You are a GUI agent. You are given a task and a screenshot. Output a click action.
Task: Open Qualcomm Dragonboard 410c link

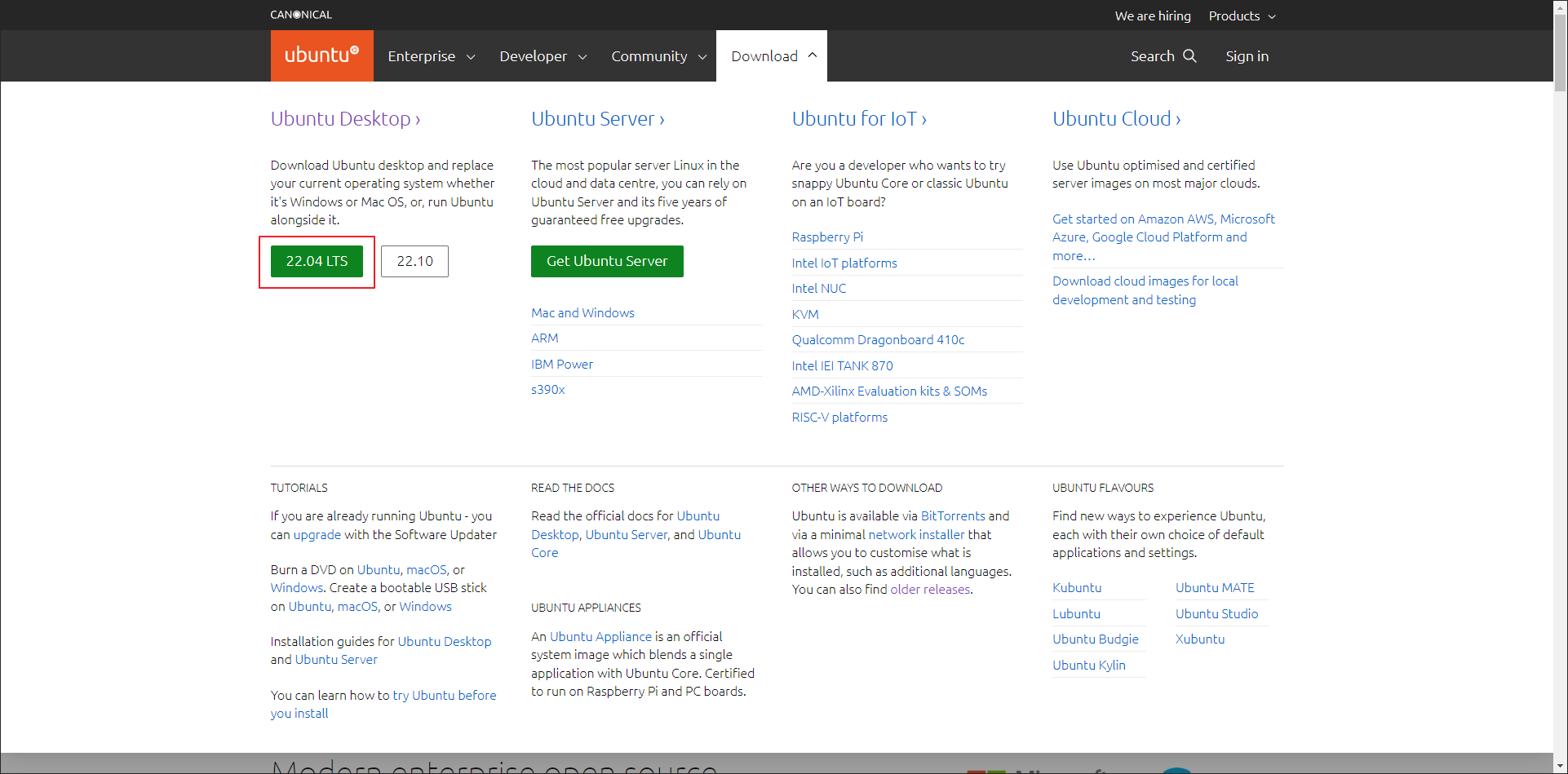pos(878,339)
